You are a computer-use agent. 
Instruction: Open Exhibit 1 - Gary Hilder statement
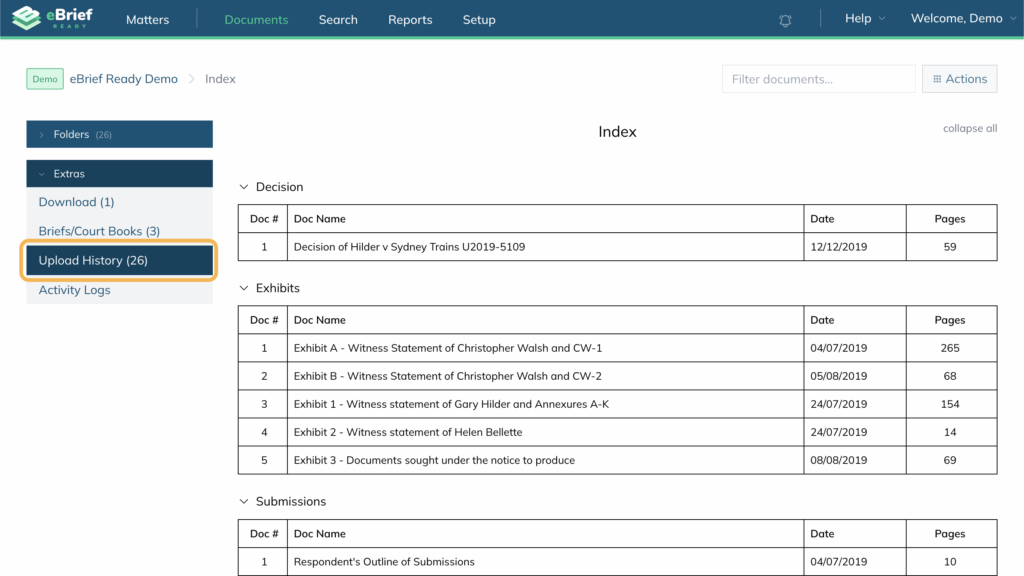(451, 404)
